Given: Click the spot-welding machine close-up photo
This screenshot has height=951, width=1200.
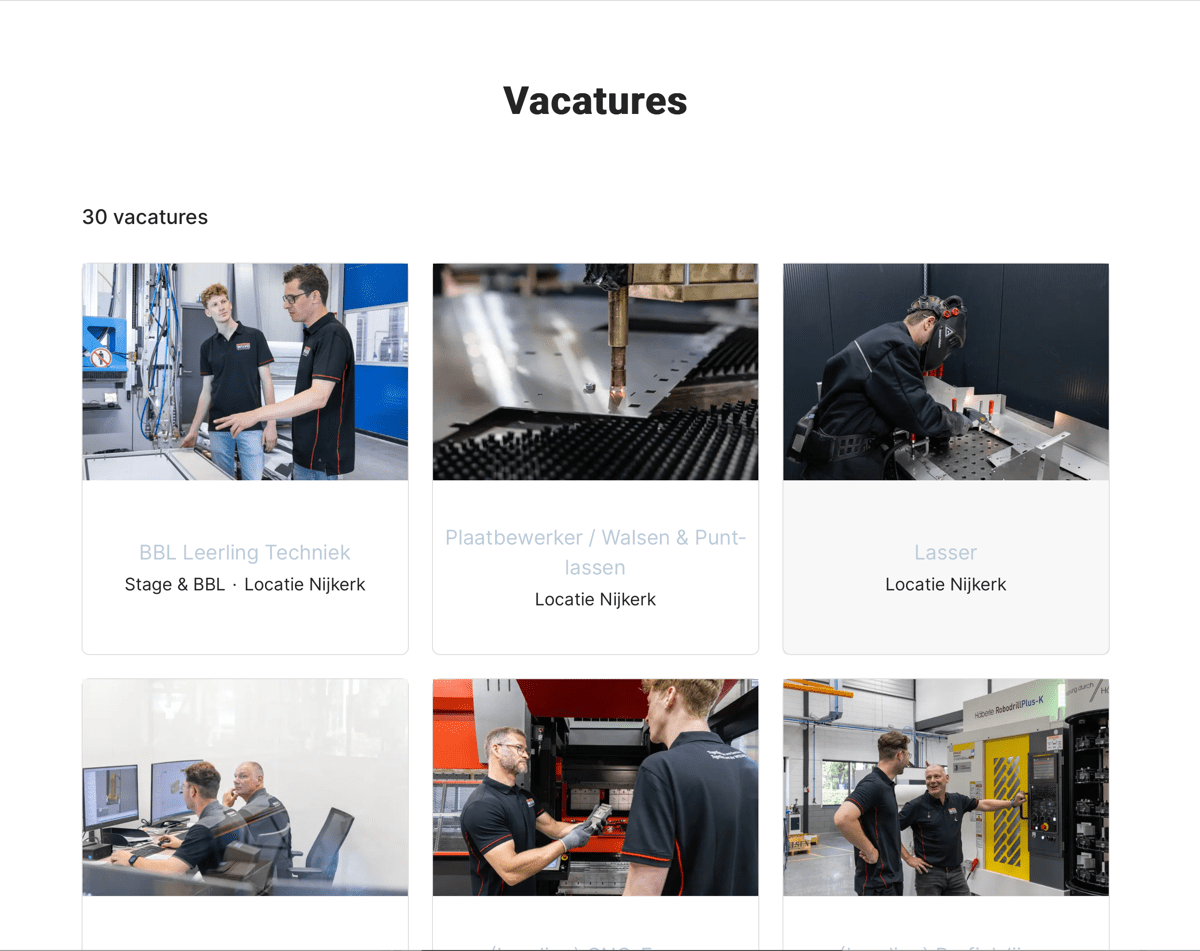Looking at the screenshot, I should (x=595, y=372).
